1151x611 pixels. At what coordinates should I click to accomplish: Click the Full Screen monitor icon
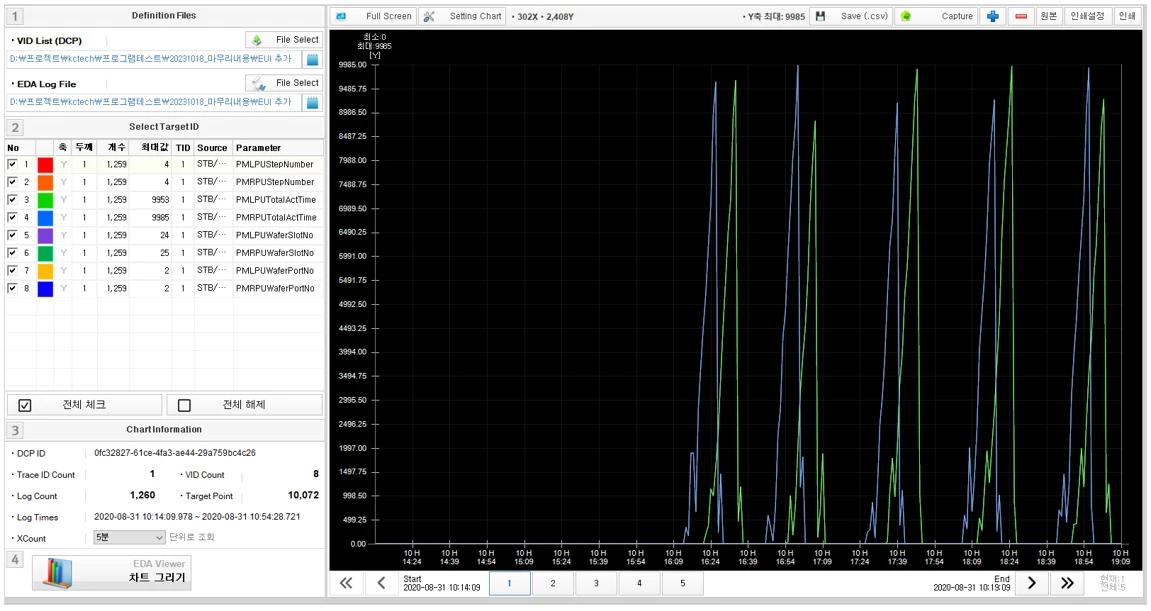coord(341,16)
